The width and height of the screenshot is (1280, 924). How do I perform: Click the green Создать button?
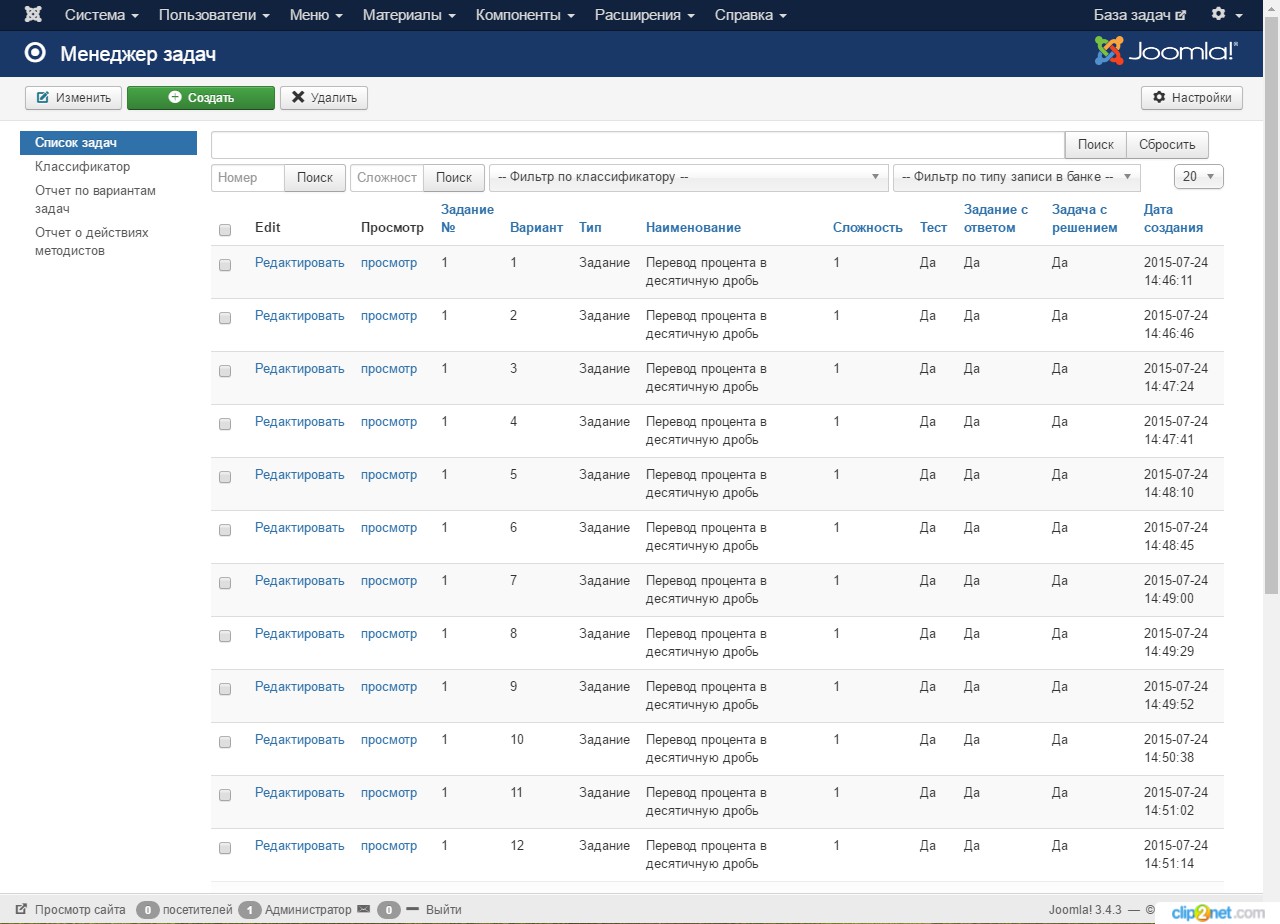[201, 98]
